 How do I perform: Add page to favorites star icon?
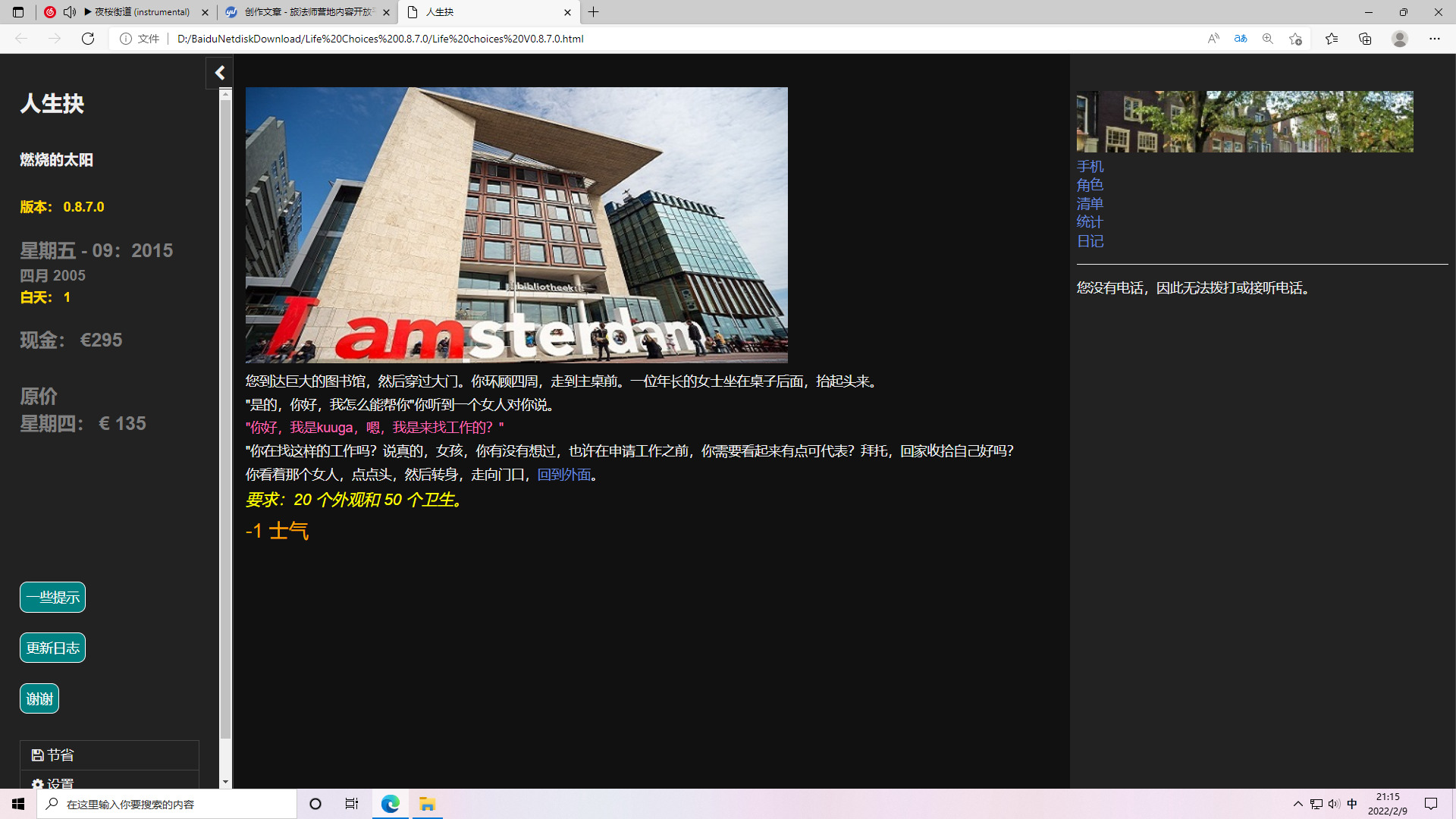[1295, 39]
